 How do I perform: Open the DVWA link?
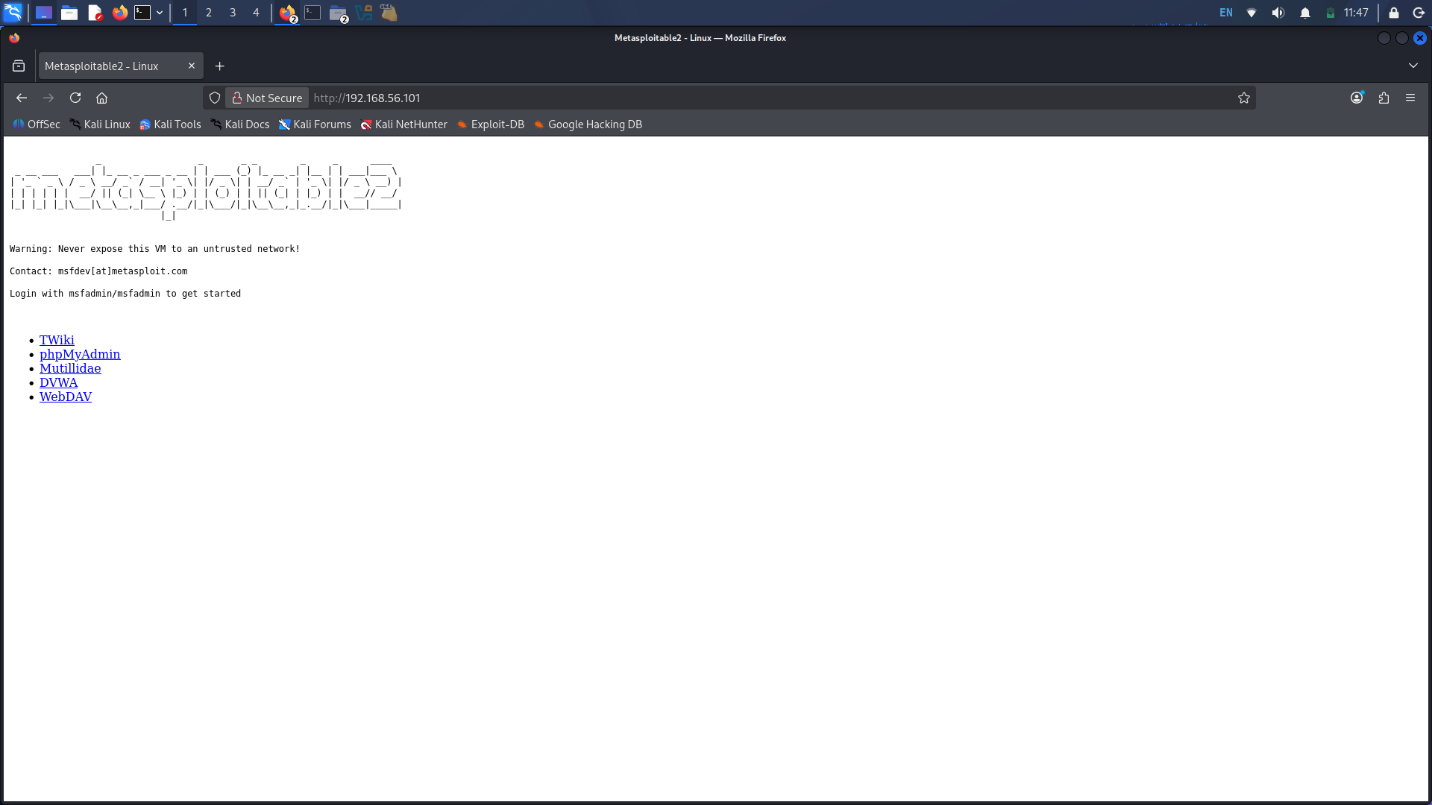(58, 382)
